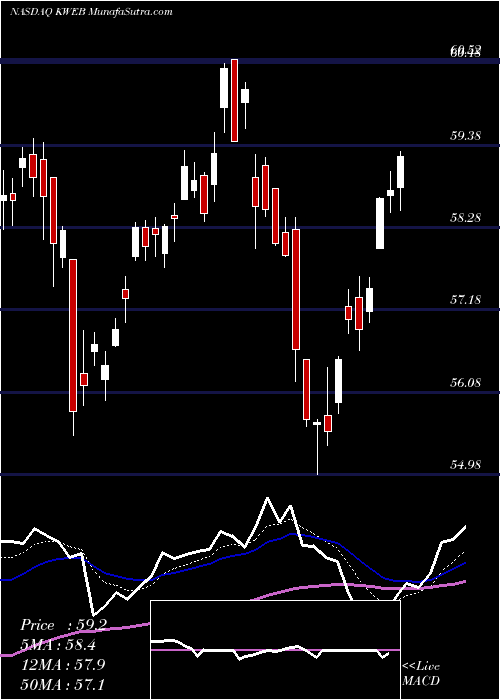Click the 'Price : 59.2' readout
The width and height of the screenshot is (500, 700).
pyautogui.click(x=63, y=625)
